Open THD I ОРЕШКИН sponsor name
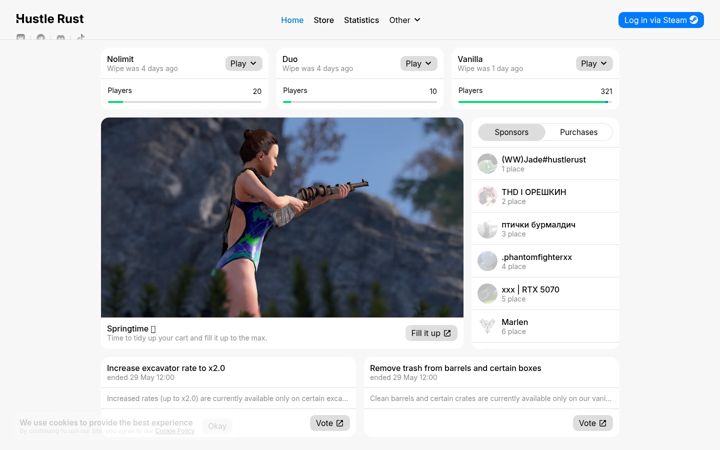 click(x=534, y=192)
